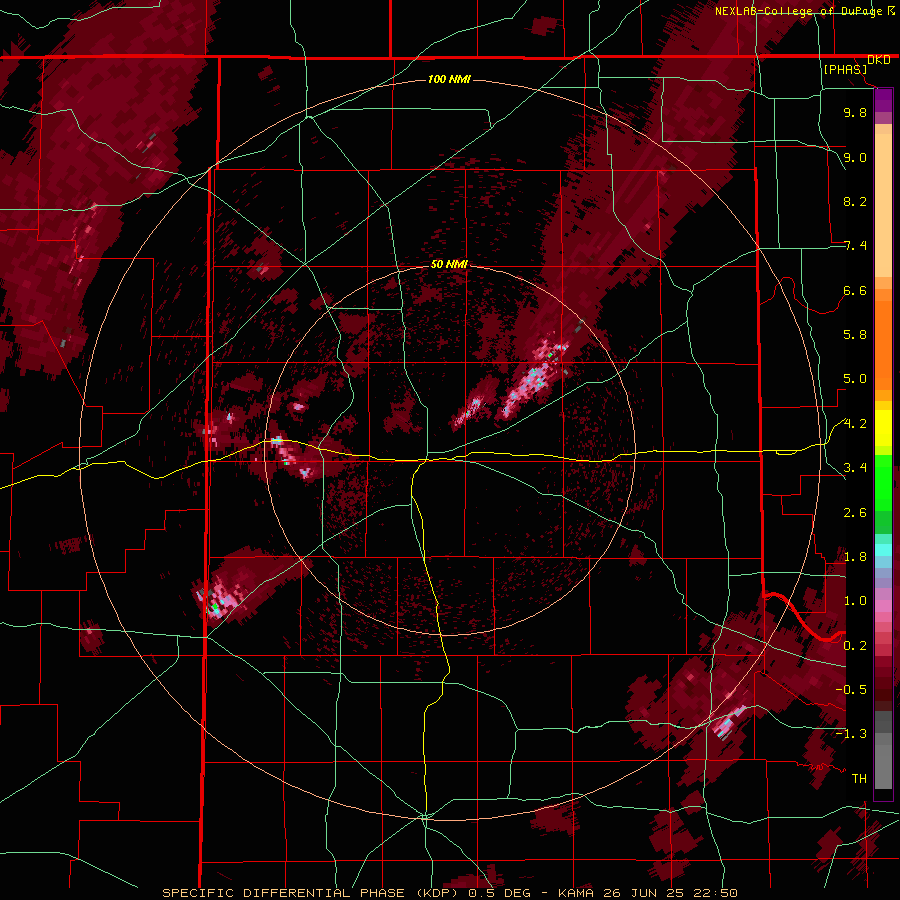The image size is (900, 900).
Task: Click the "6.6" legend value
Action: point(855,290)
